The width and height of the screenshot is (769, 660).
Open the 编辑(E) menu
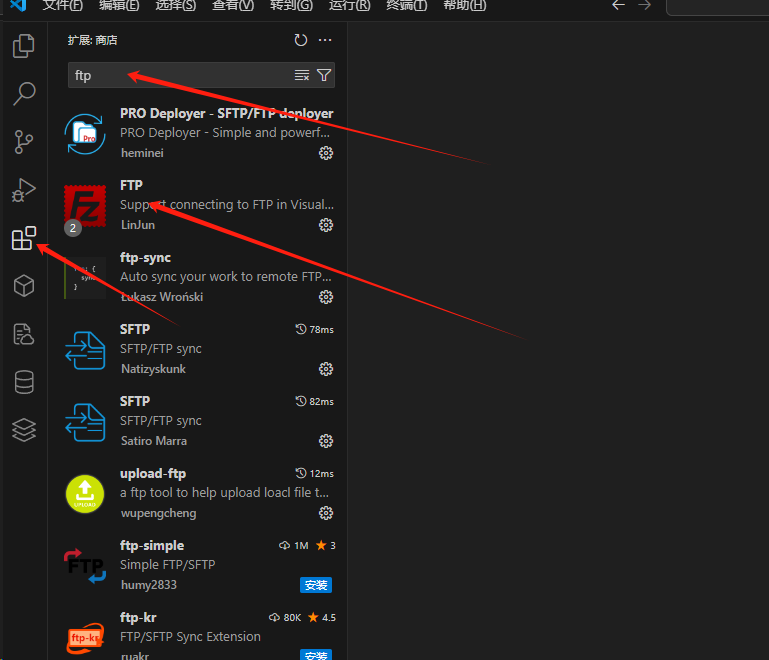click(x=119, y=6)
